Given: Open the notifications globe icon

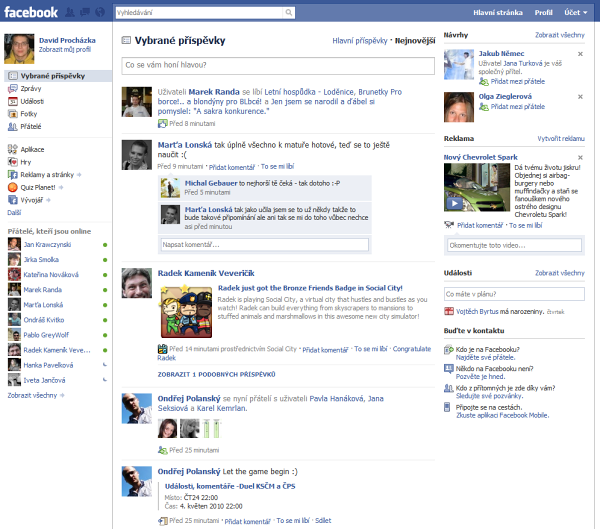Looking at the screenshot, I should pyautogui.click(x=99, y=12).
